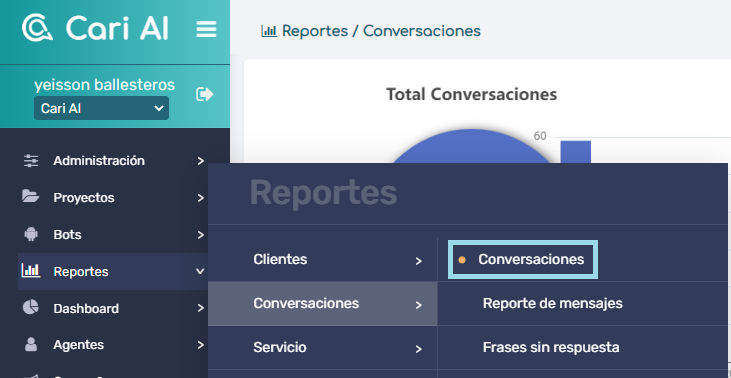731x378 pixels.
Task: Expand Clientes with its arrow
Action: [418, 261]
